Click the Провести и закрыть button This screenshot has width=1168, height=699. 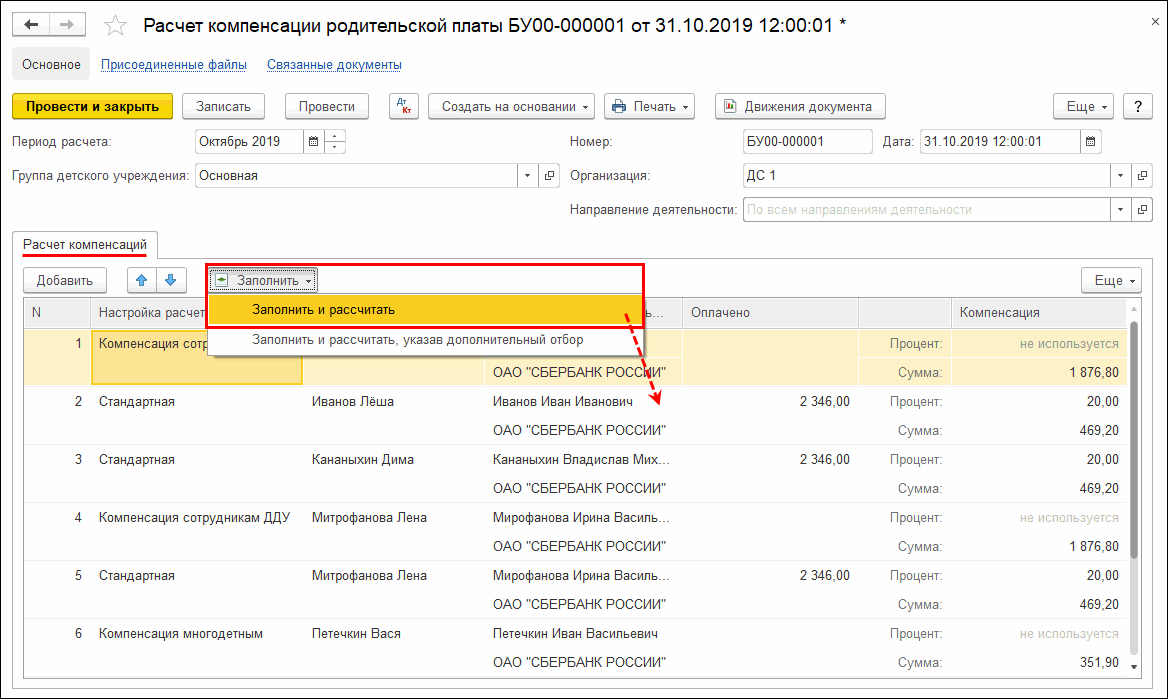[x=92, y=106]
